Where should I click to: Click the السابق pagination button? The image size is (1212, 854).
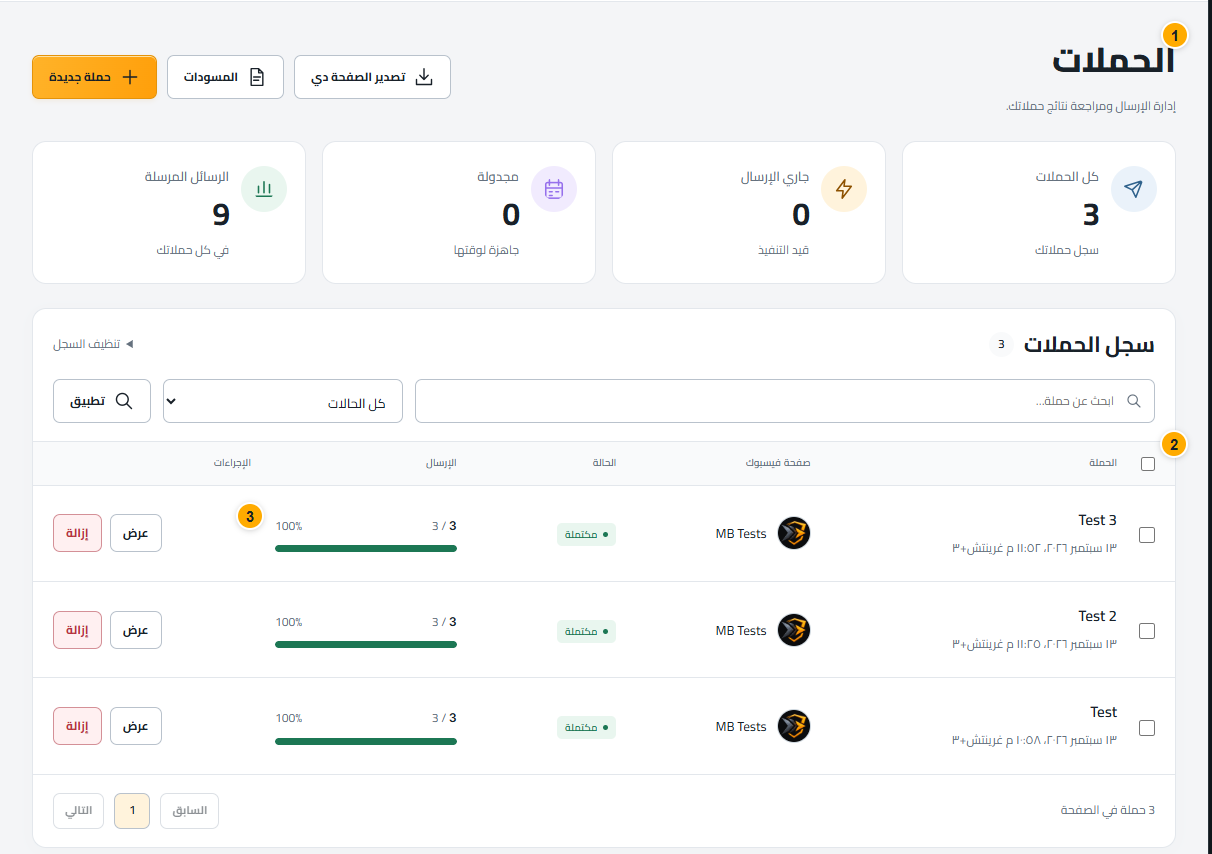pyautogui.click(x=189, y=811)
